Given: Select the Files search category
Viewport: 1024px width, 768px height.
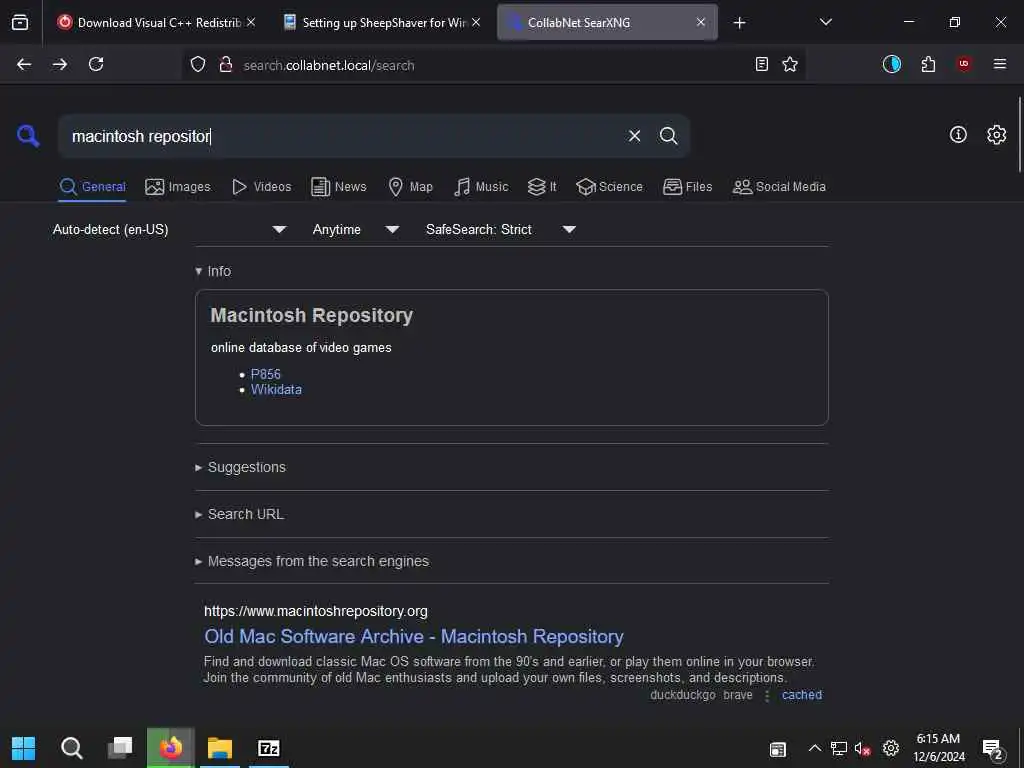Looking at the screenshot, I should click(x=687, y=187).
